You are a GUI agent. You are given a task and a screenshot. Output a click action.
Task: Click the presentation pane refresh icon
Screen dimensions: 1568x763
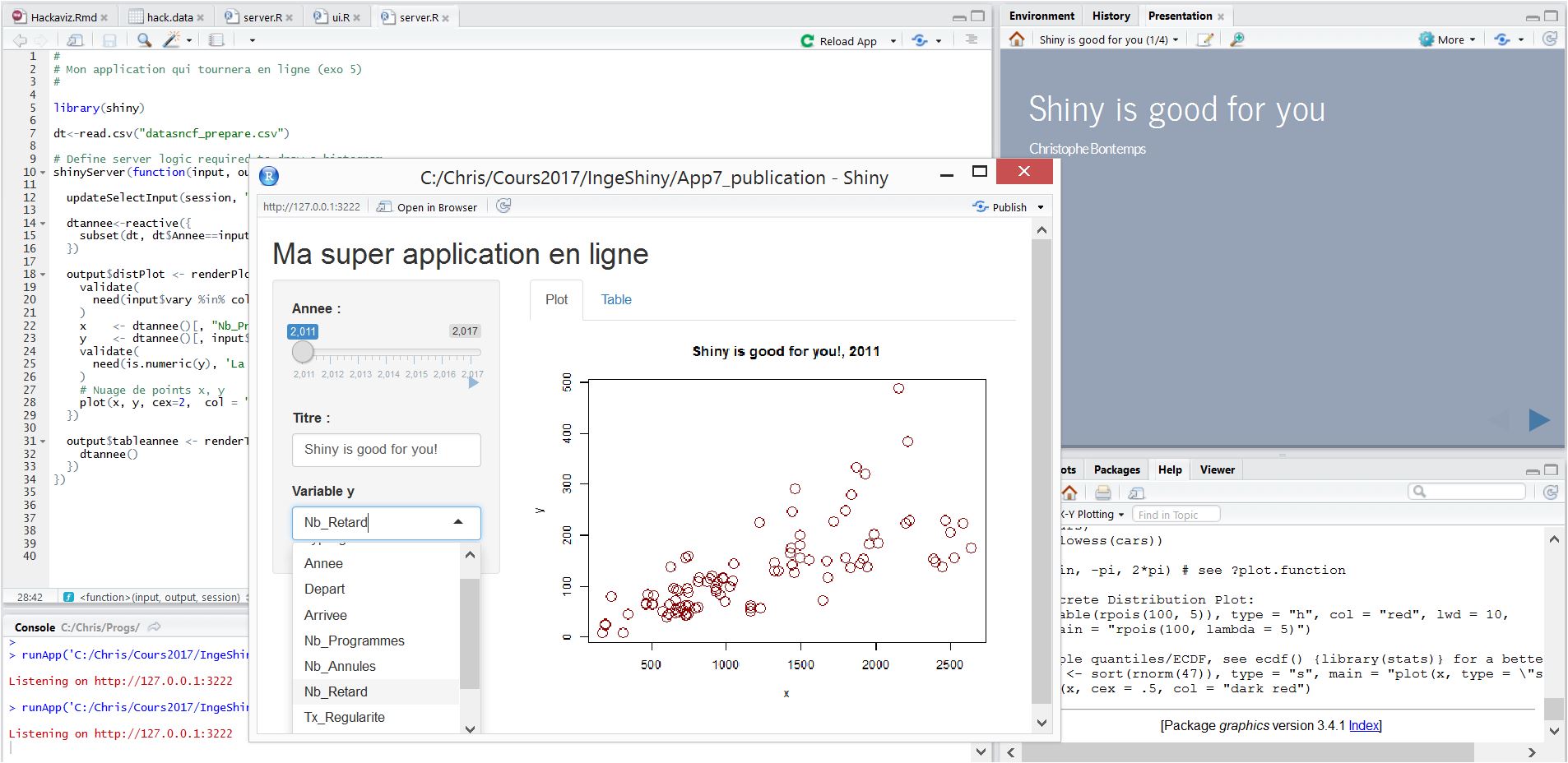tap(1550, 39)
